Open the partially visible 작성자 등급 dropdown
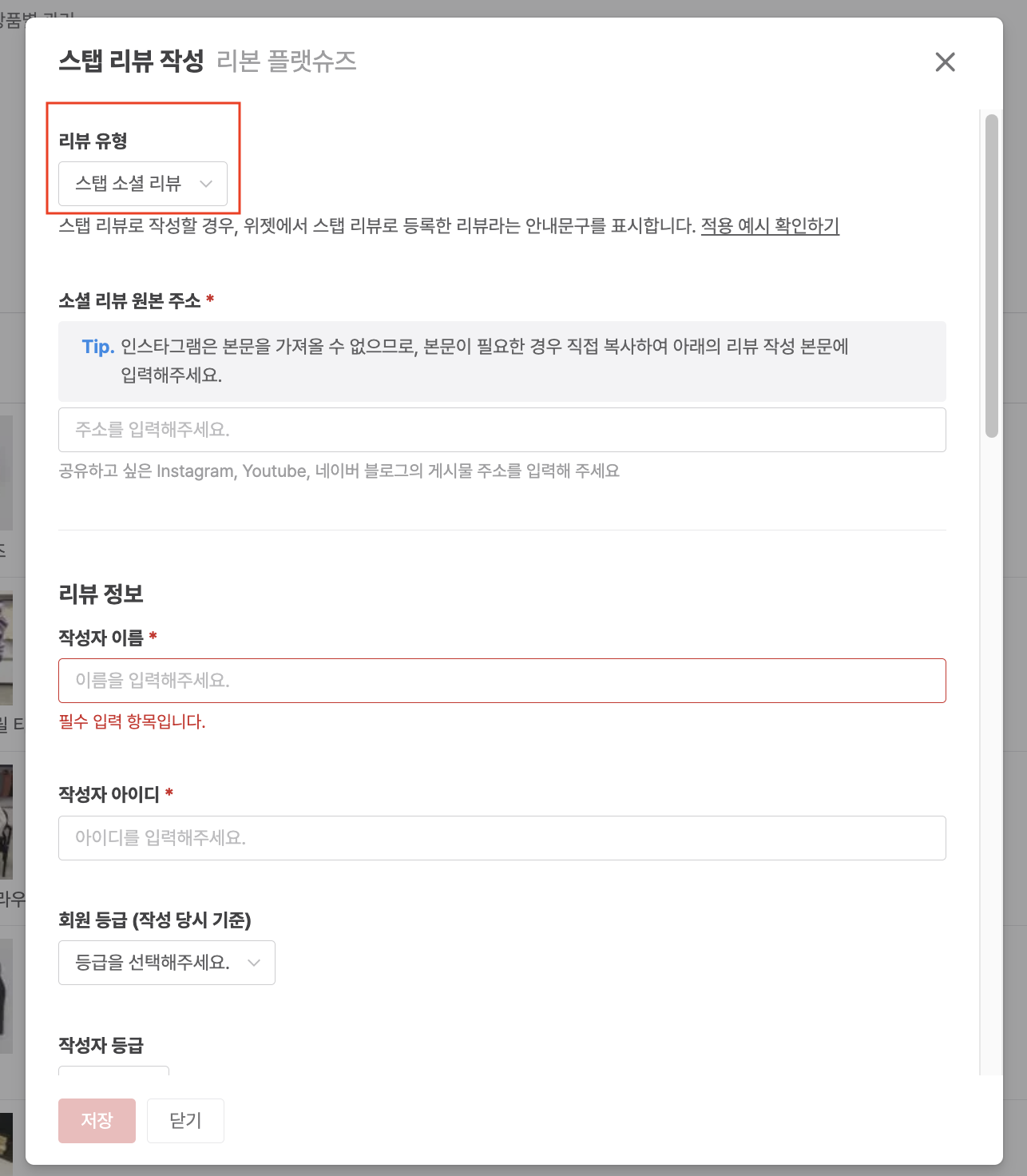Image resolution: width=1027 pixels, height=1176 pixels. pos(113,1071)
